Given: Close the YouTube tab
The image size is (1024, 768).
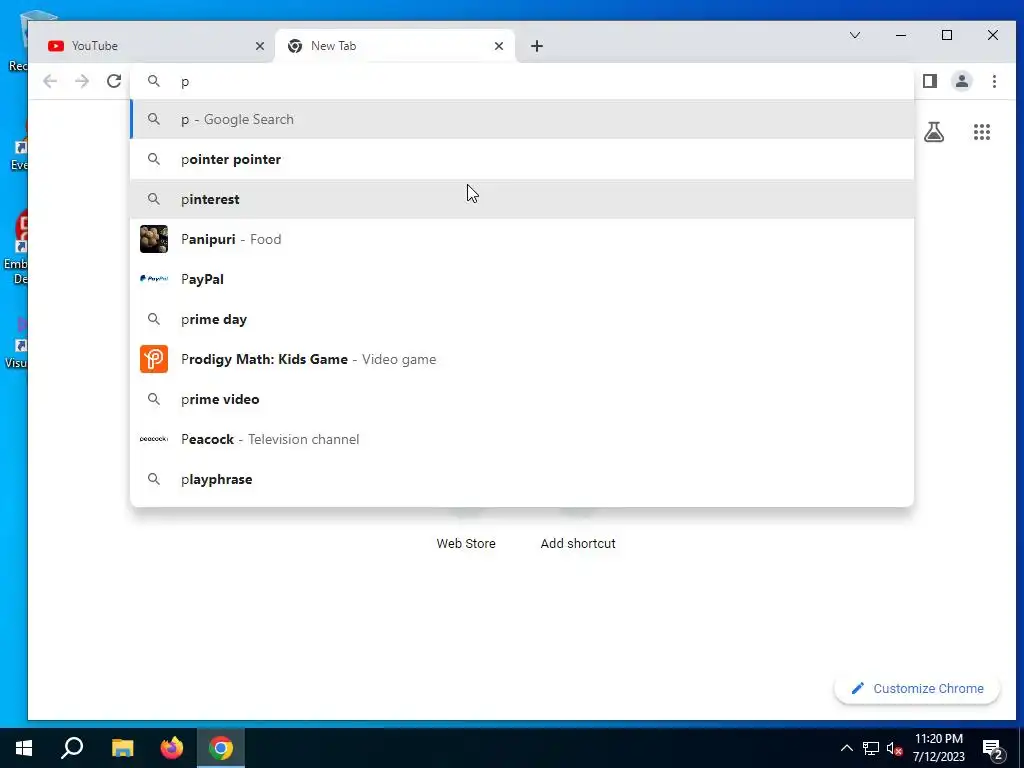Looking at the screenshot, I should tap(260, 46).
